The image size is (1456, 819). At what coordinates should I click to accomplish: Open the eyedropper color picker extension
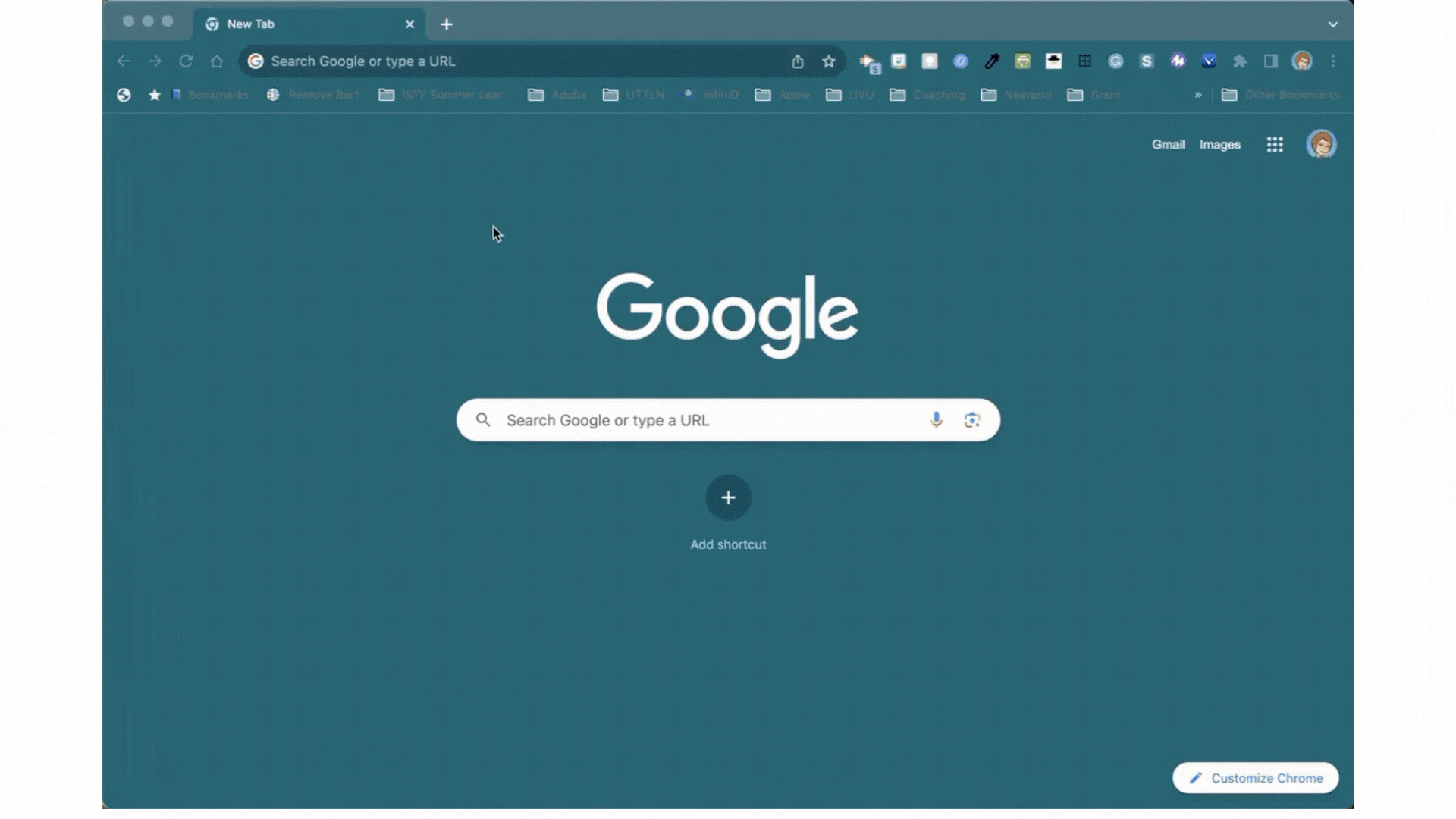[x=992, y=61]
